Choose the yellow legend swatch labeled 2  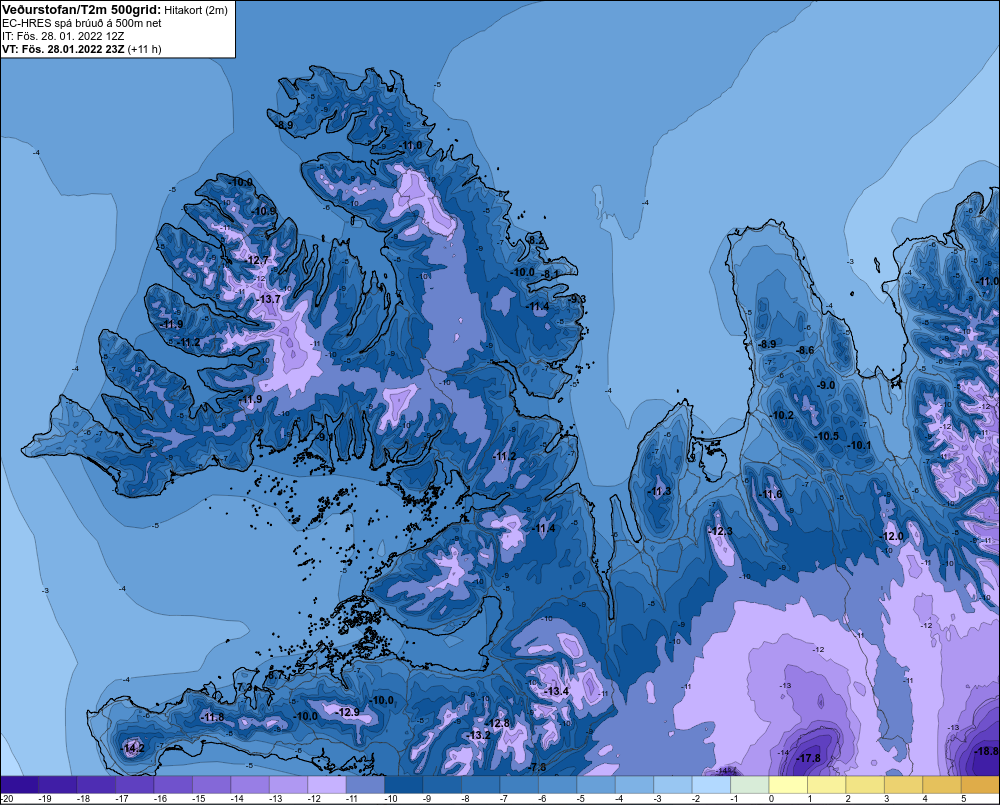[x=865, y=785]
